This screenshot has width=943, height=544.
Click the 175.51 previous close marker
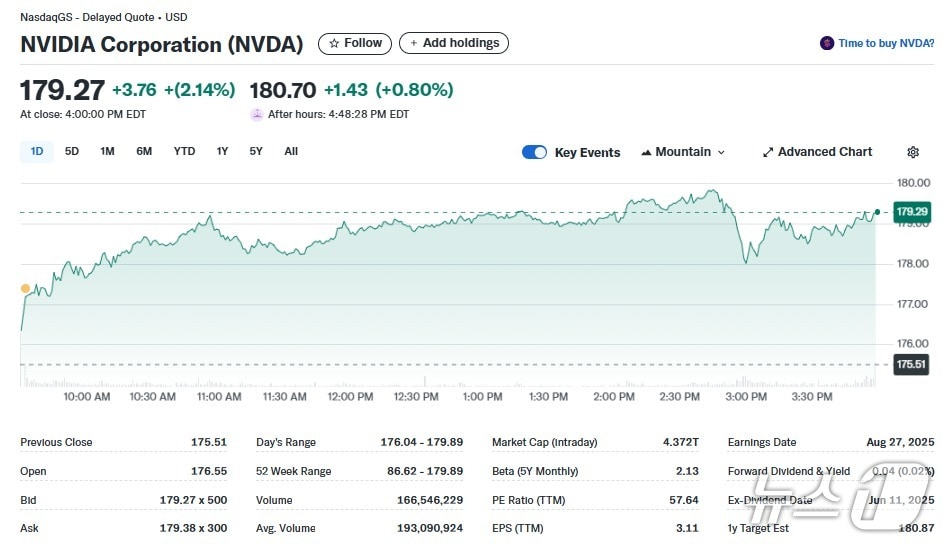click(x=911, y=365)
